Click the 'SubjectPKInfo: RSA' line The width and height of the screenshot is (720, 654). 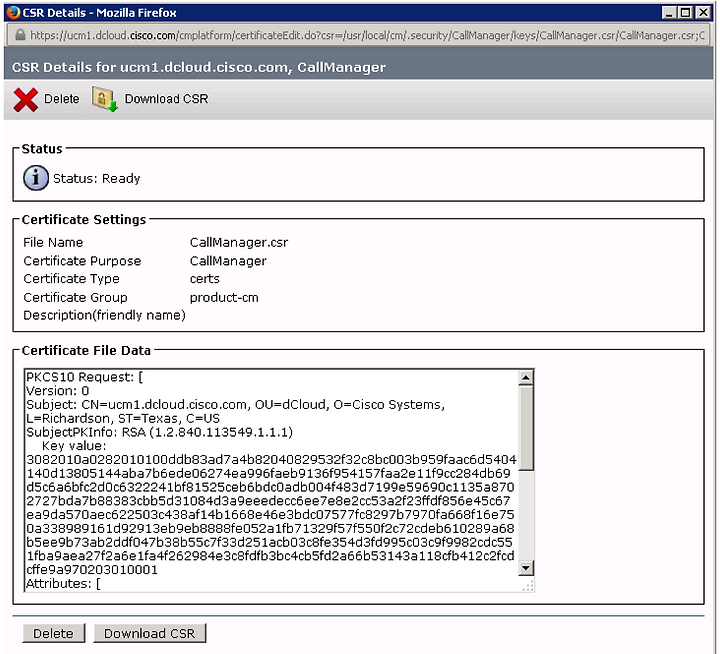(x=159, y=432)
